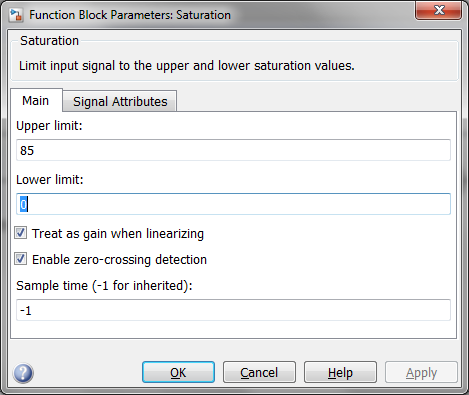Confirm settings with the OK button
Image resolution: width=469 pixels, height=395 pixels.
pos(178,372)
